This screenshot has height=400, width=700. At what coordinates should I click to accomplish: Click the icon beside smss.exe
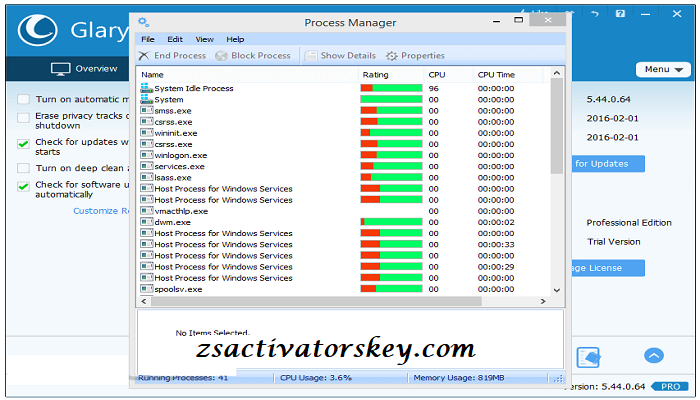tap(146, 110)
